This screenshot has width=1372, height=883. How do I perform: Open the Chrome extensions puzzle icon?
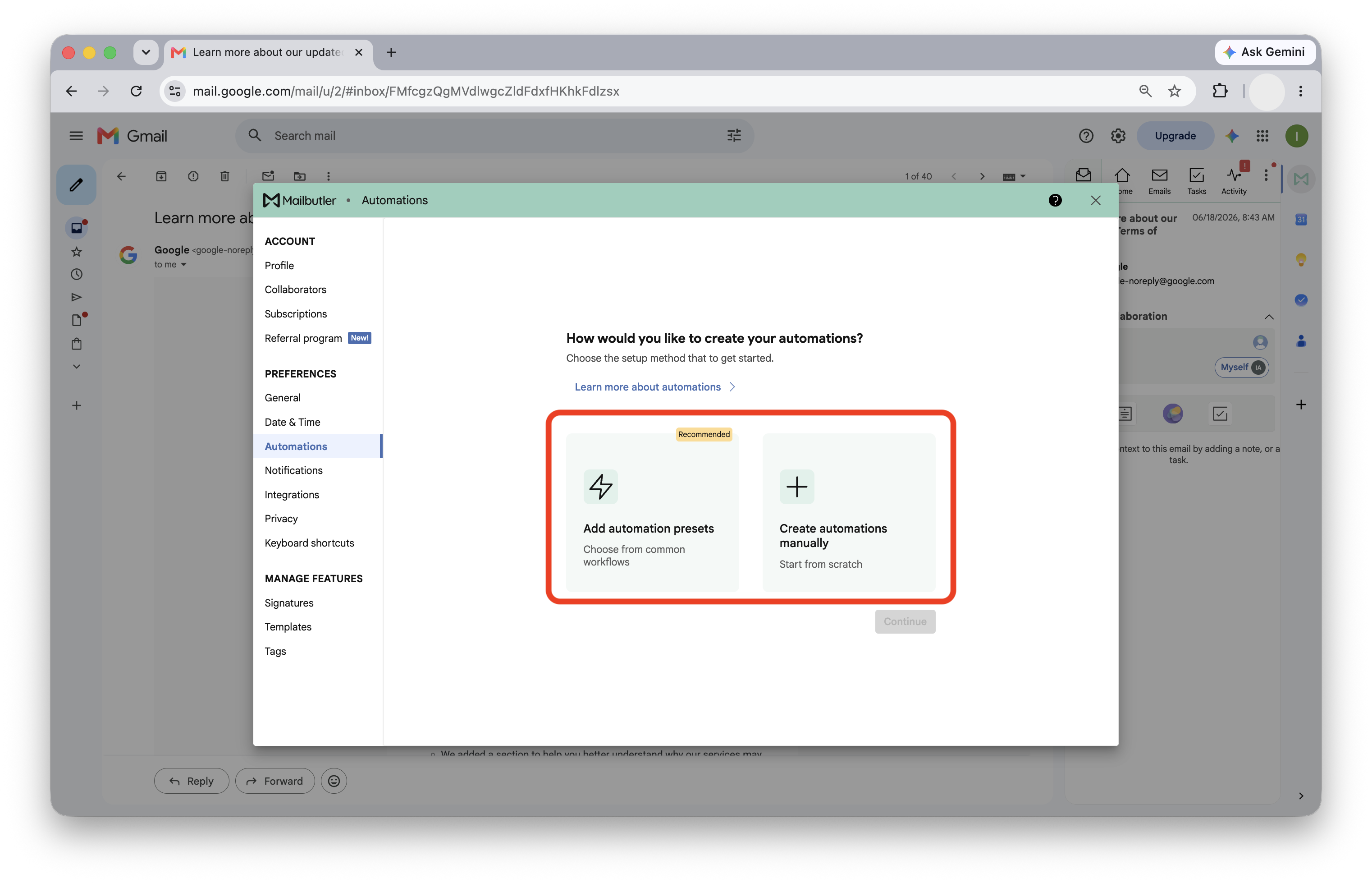point(1220,91)
